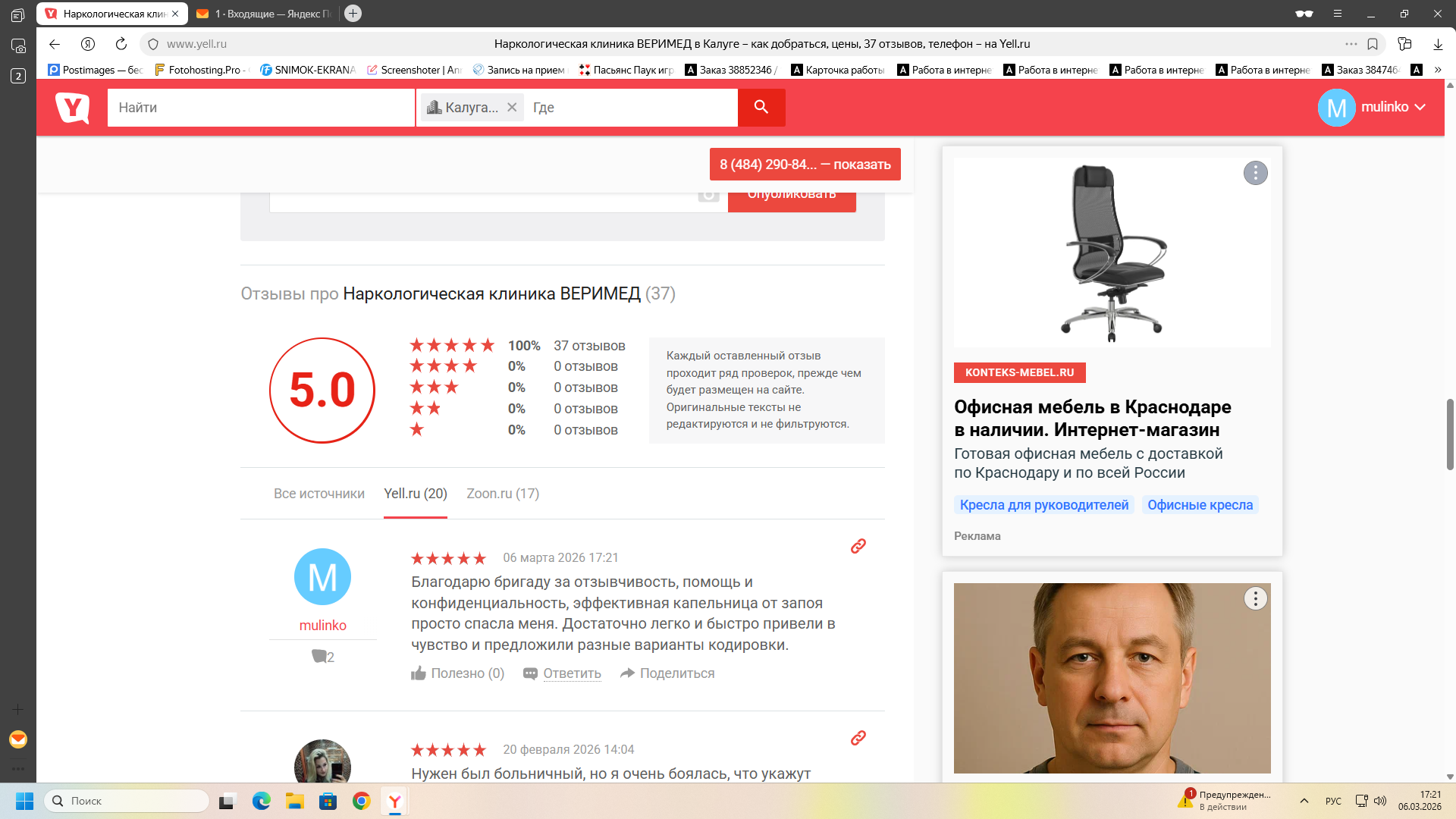Remove the Калуга location chip

(x=512, y=108)
